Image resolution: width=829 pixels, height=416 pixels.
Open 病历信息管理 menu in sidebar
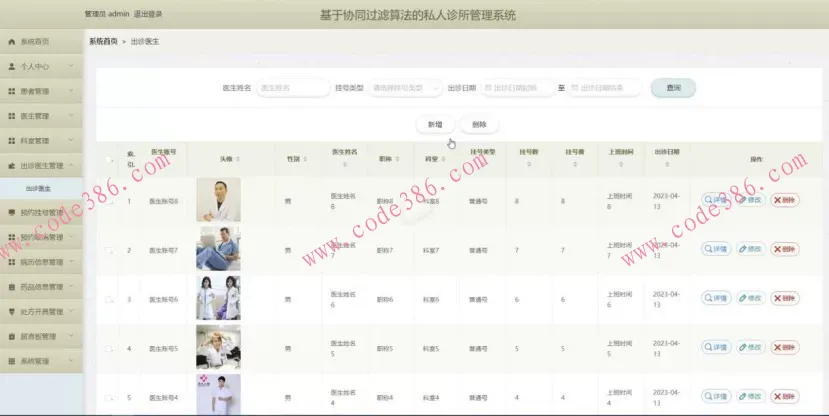pos(41,262)
